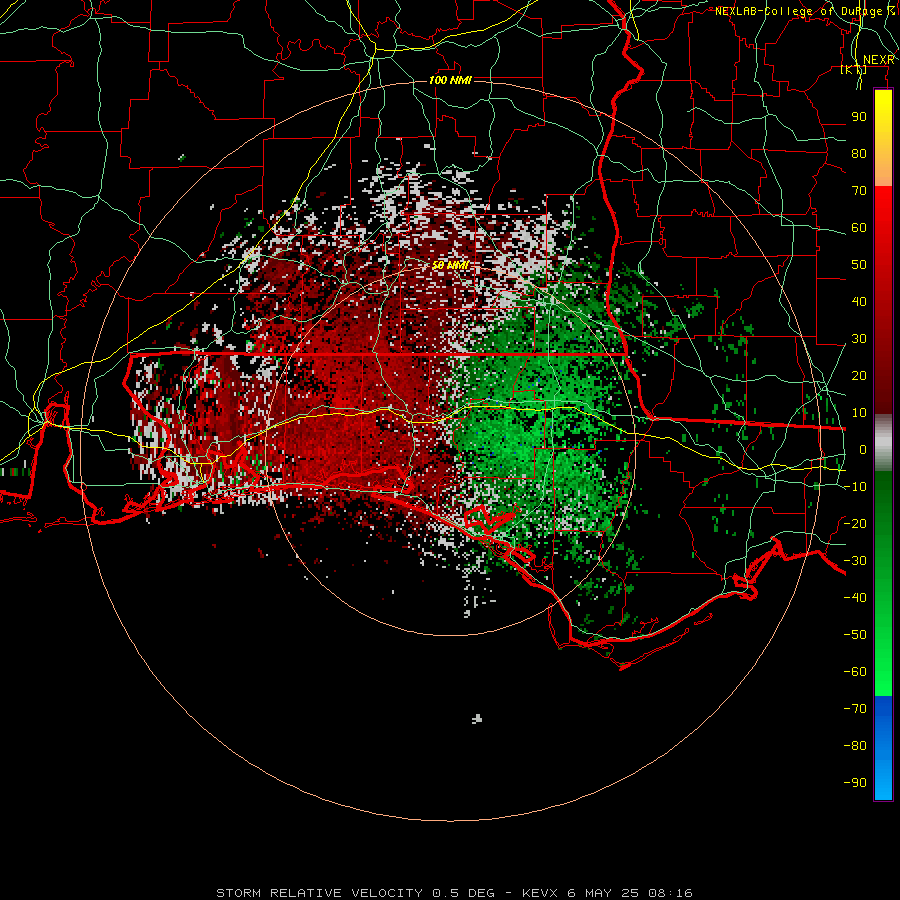Click the "100 NMI" range ring label
This screenshot has width=900, height=900.
pyautogui.click(x=450, y=80)
